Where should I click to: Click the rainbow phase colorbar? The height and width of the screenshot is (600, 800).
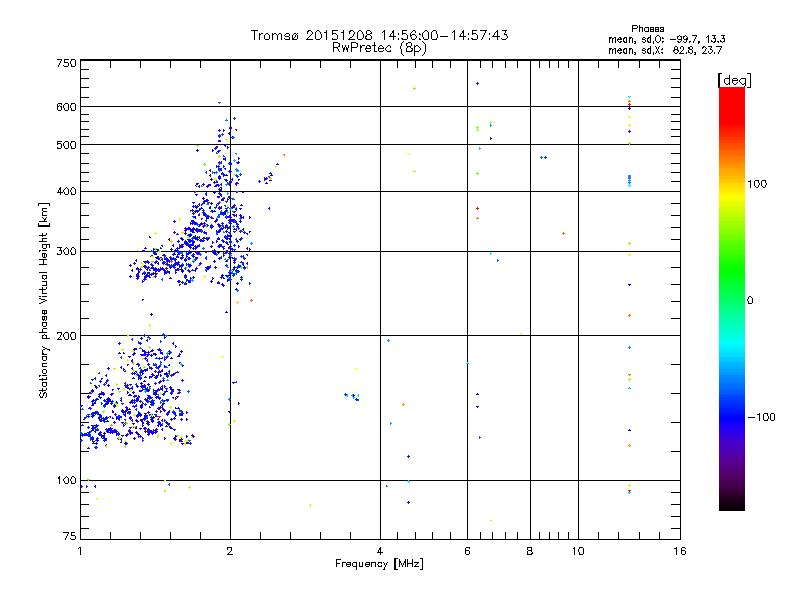(x=732, y=298)
